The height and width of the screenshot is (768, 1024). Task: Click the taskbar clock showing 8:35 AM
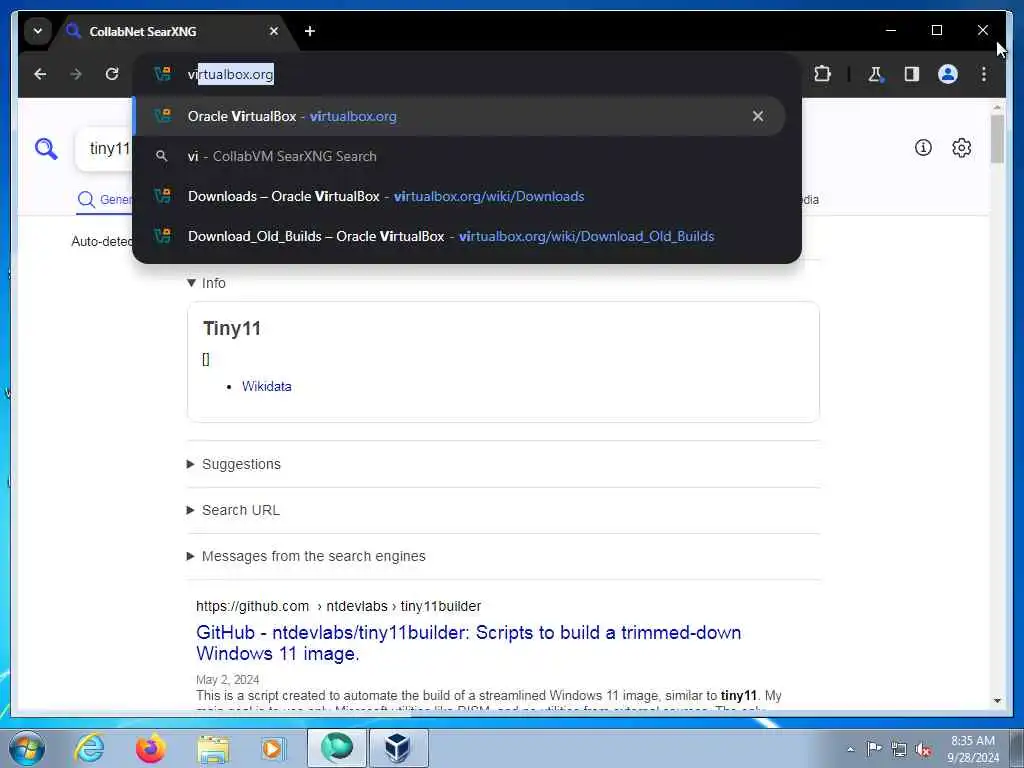pos(973,748)
